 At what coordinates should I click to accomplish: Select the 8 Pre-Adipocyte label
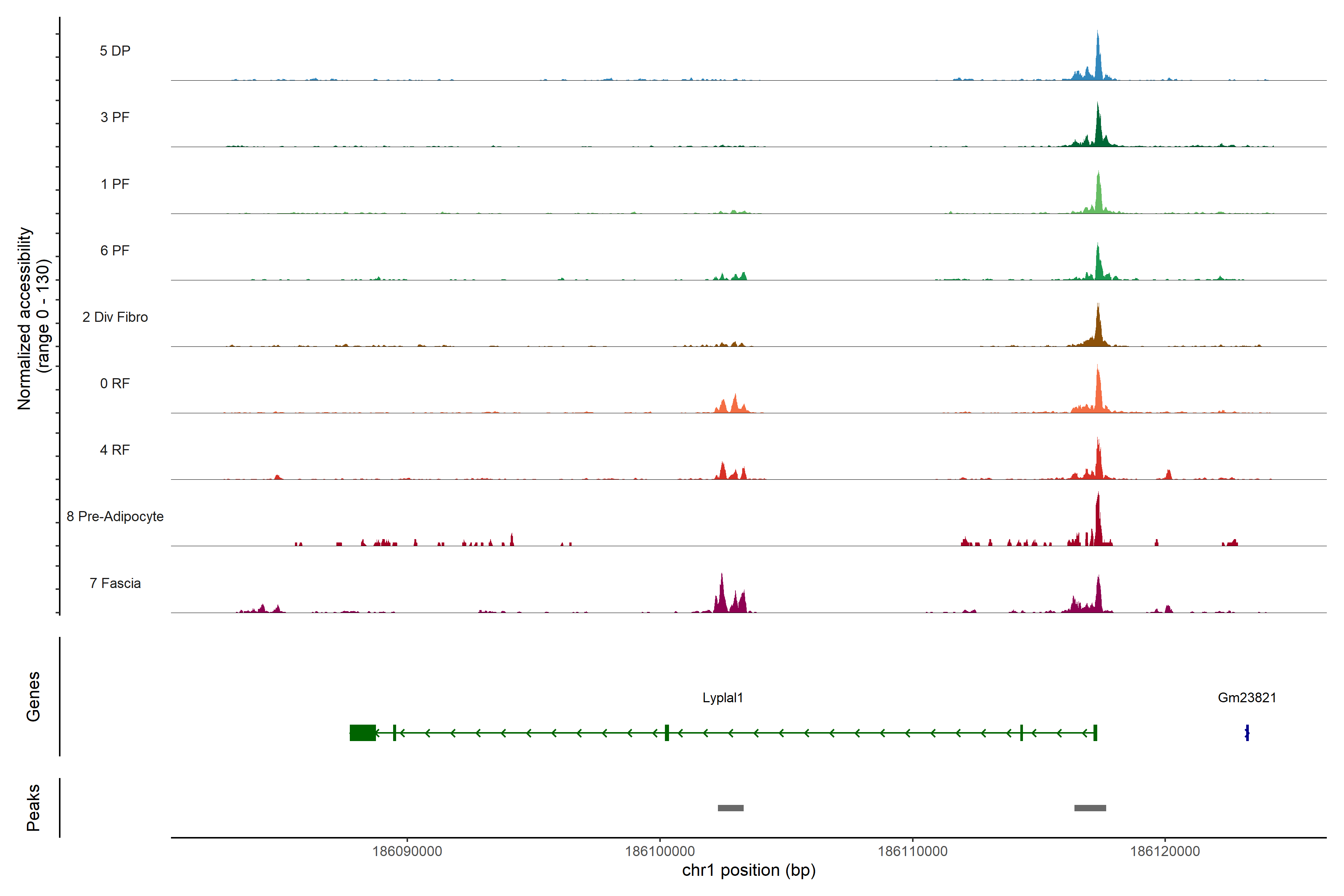click(115, 517)
